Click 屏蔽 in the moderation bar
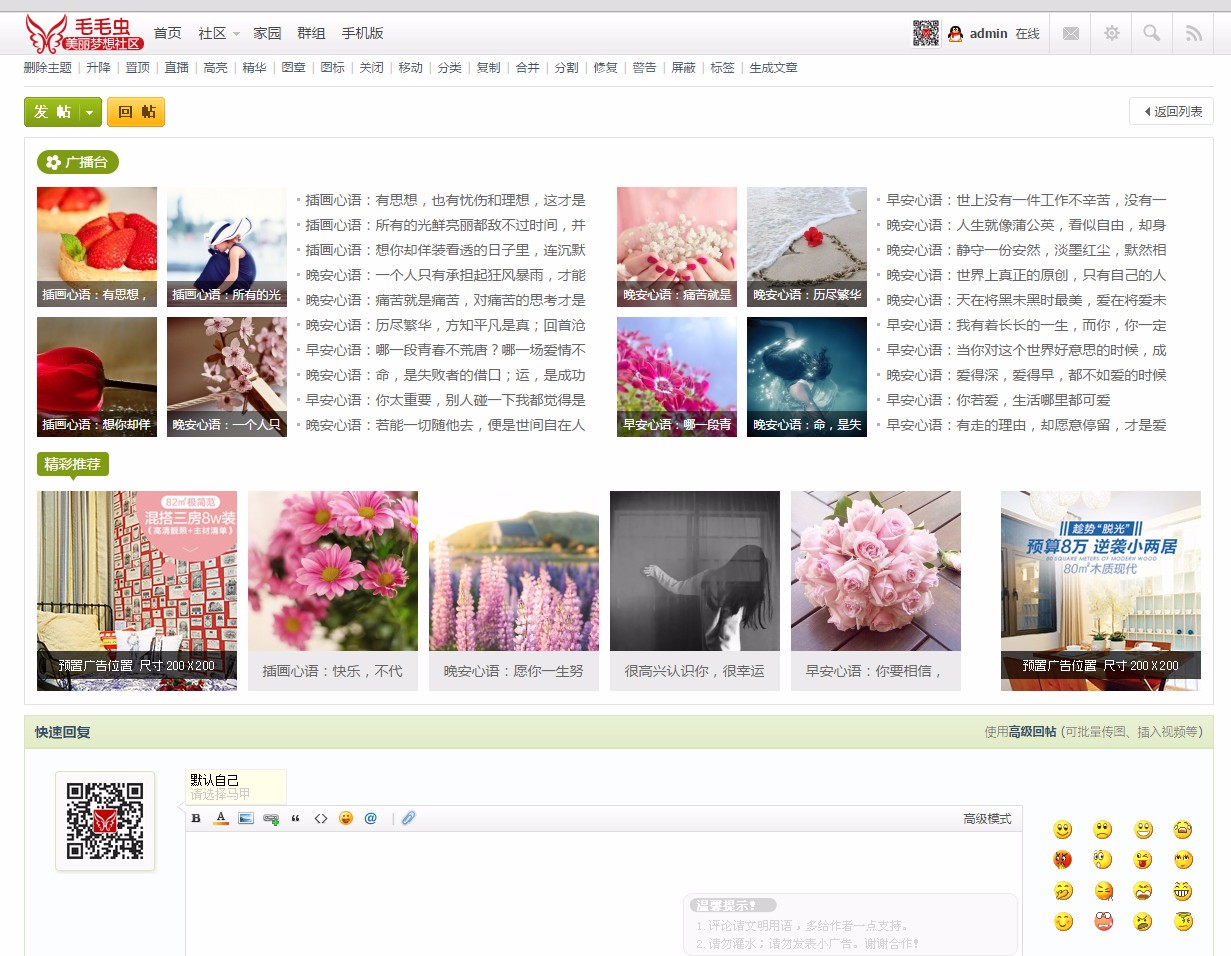This screenshot has height=956, width=1231. (x=684, y=68)
